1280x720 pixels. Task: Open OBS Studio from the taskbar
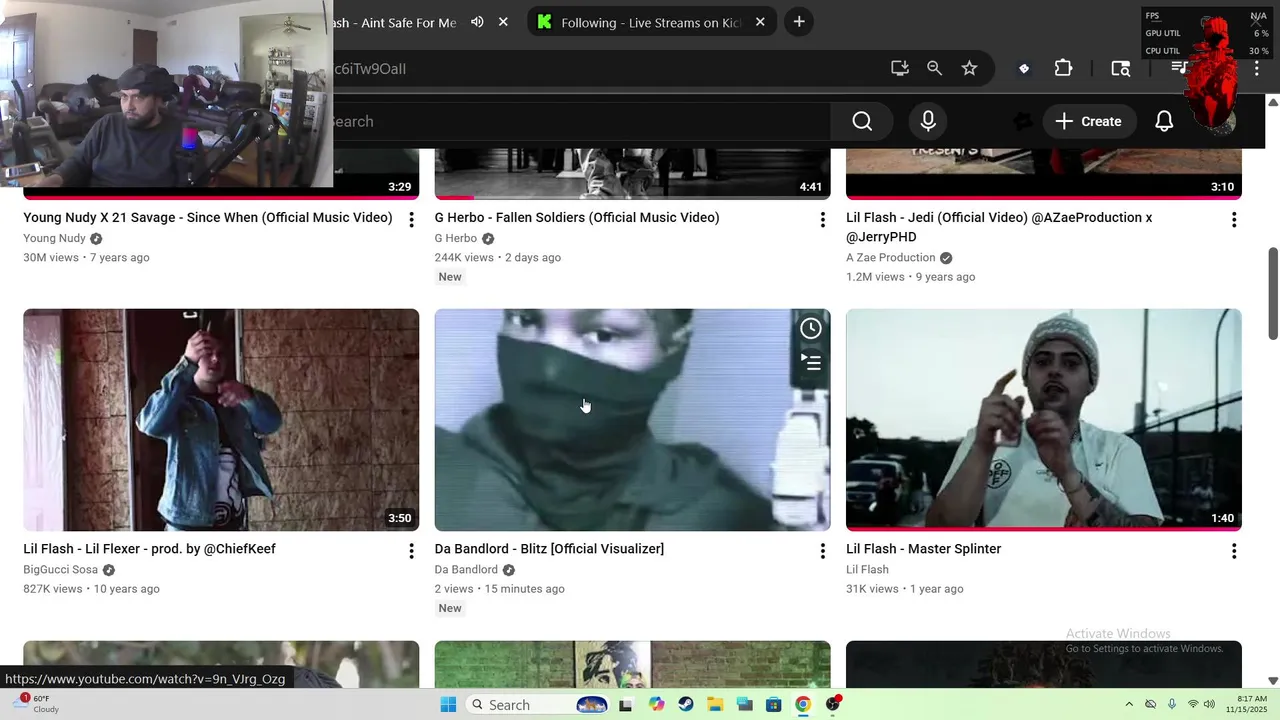(x=833, y=705)
